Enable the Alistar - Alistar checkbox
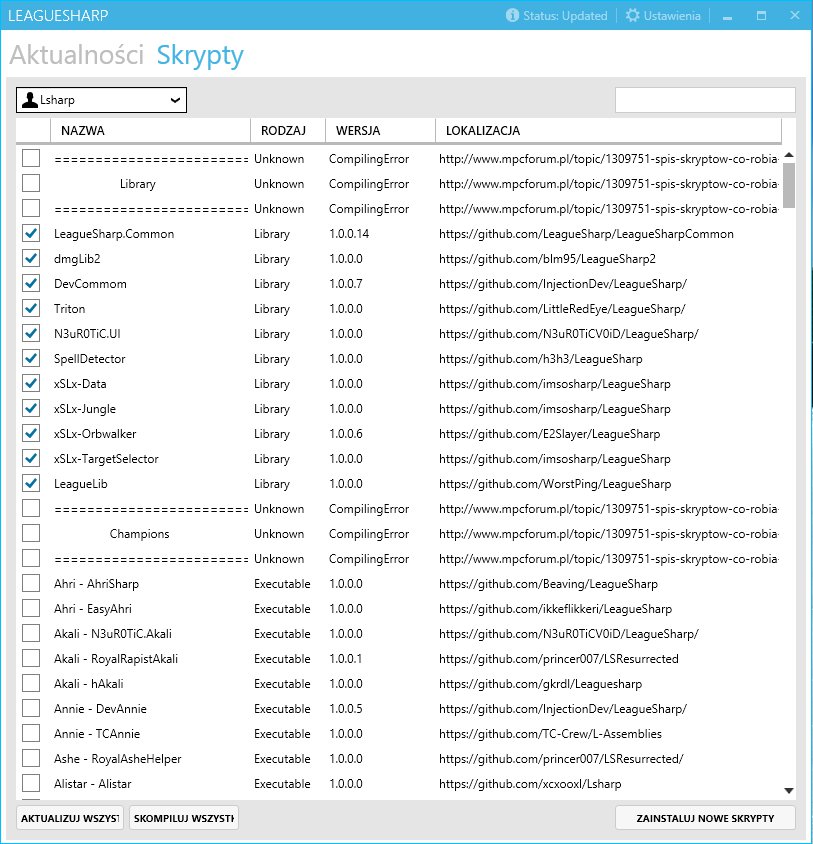Screen dimensions: 813x844 (x=31, y=784)
